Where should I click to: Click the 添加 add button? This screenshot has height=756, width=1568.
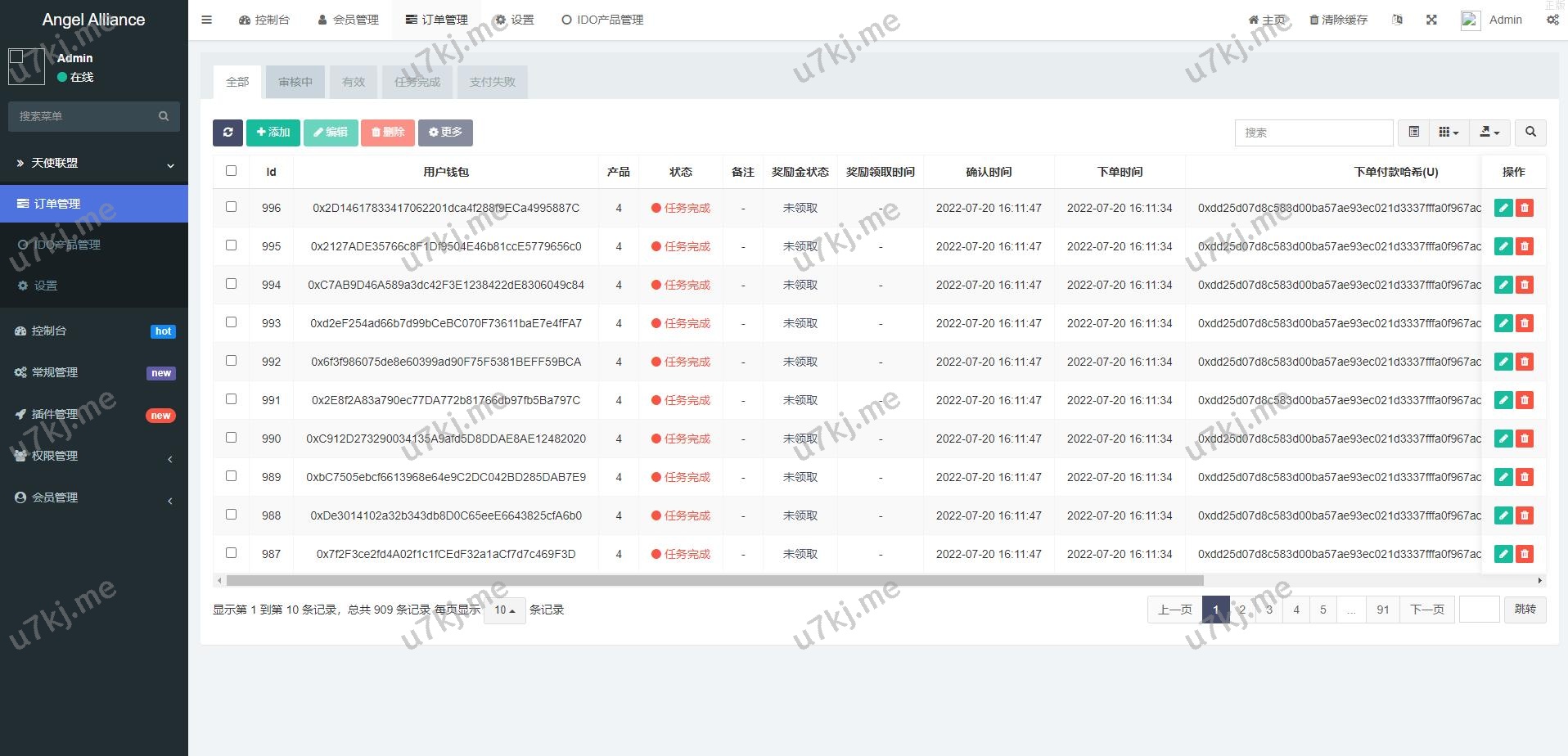(x=273, y=133)
